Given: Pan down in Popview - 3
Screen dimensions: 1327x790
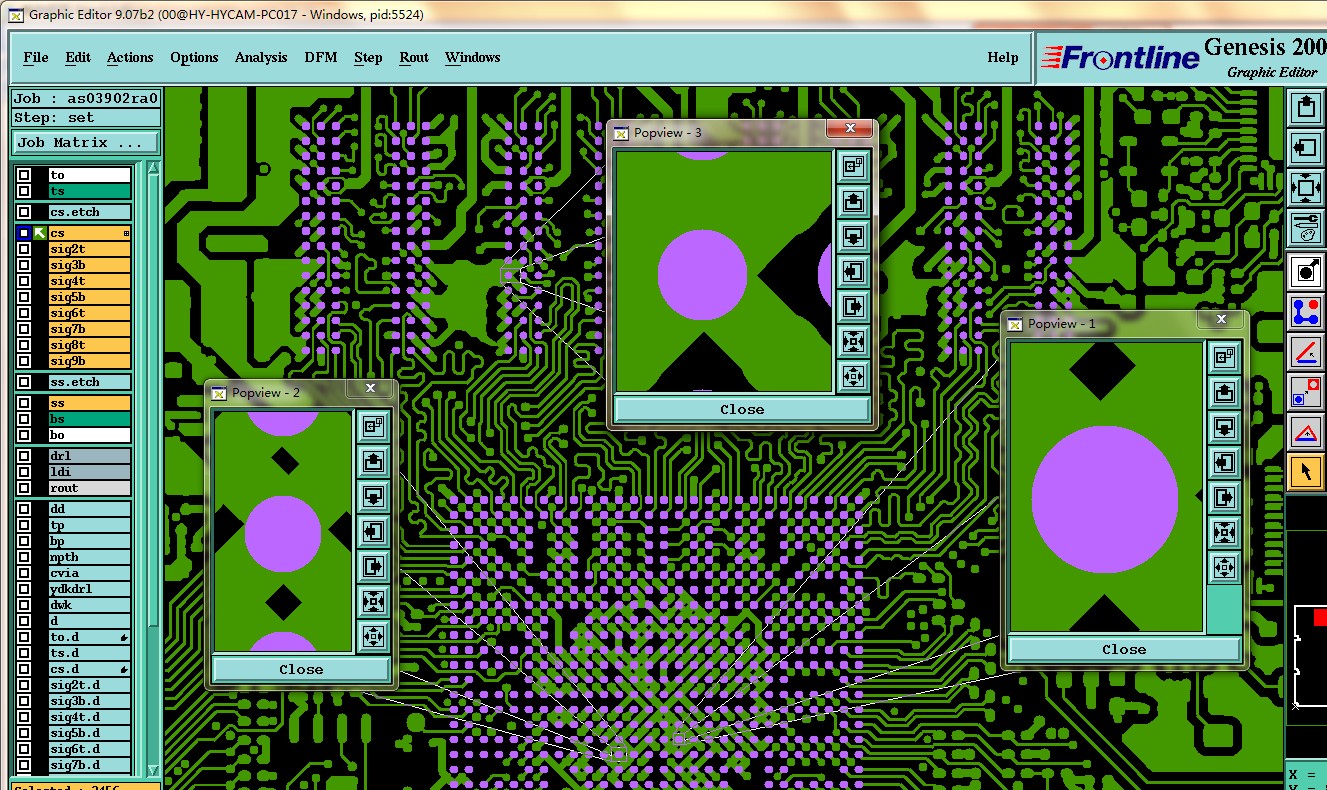Looking at the screenshot, I should pos(853,236).
